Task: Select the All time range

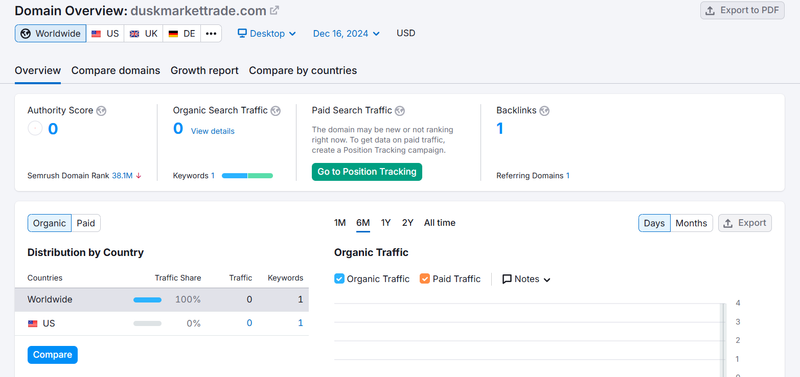Action: pyautogui.click(x=440, y=223)
